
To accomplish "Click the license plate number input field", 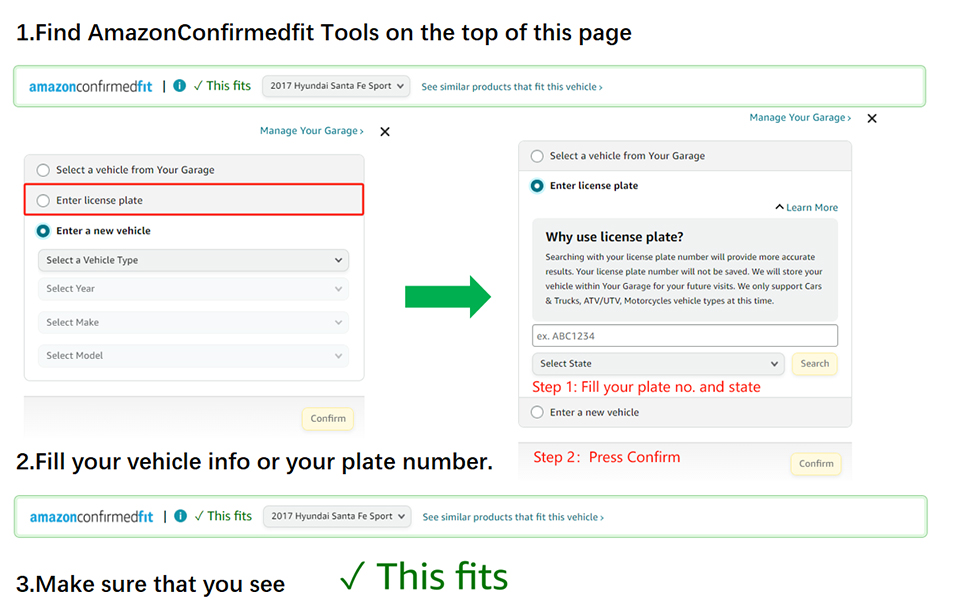I will [685, 336].
